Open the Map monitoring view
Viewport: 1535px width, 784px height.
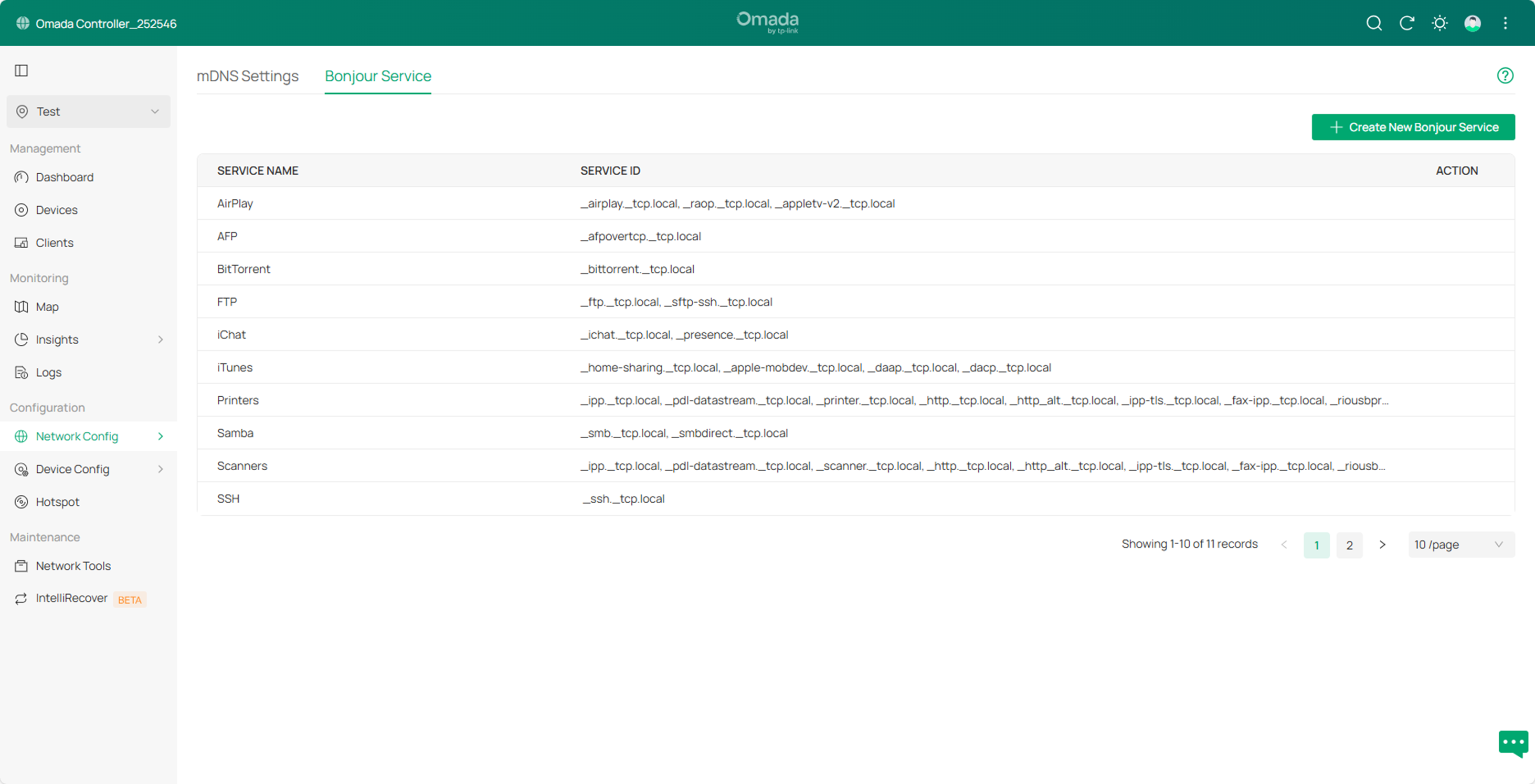point(47,306)
